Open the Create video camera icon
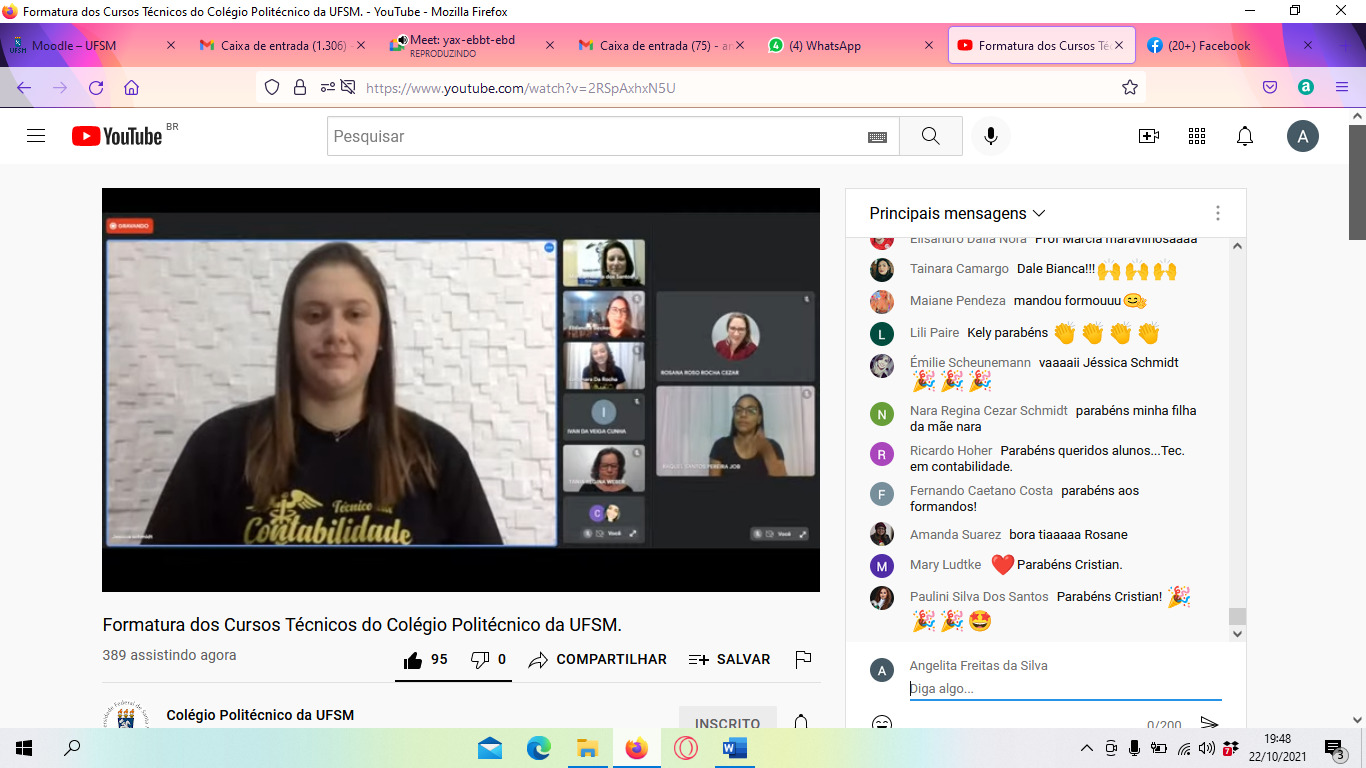The image size is (1366, 768). click(1149, 136)
